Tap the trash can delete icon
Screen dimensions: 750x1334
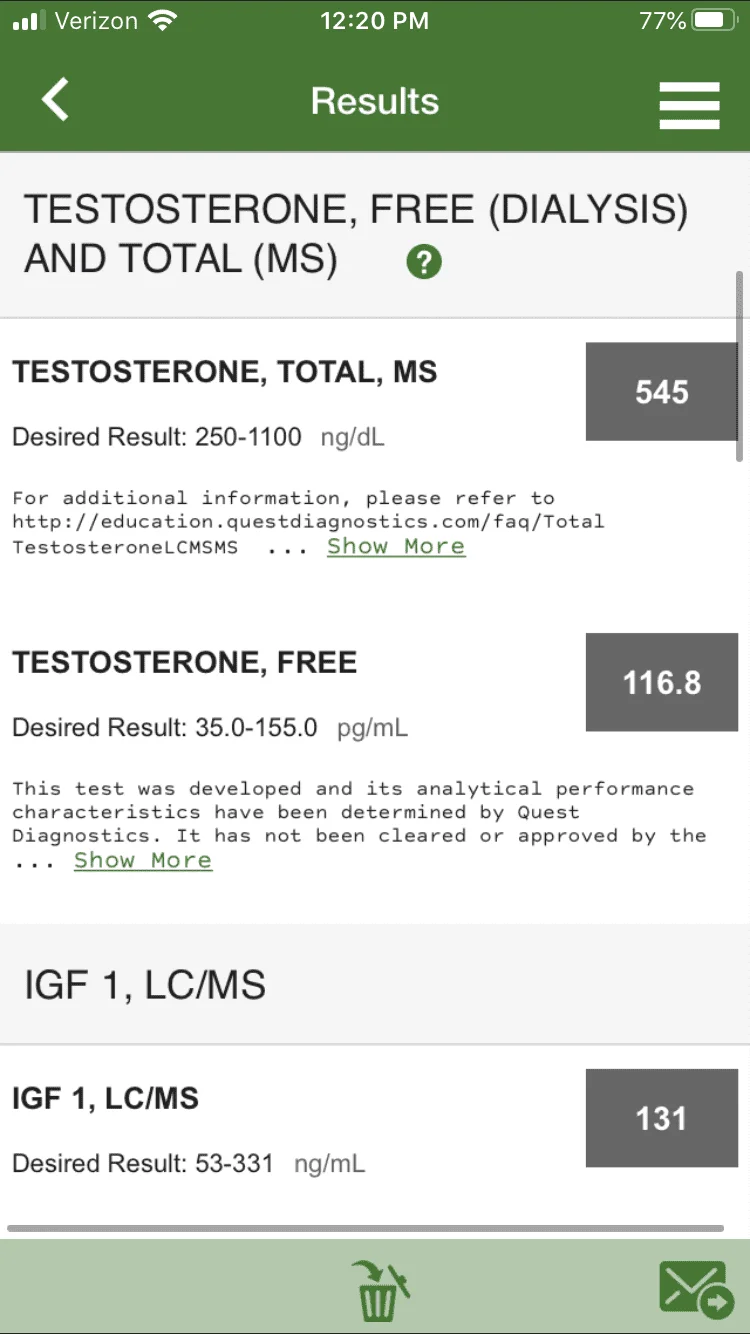click(x=380, y=1290)
